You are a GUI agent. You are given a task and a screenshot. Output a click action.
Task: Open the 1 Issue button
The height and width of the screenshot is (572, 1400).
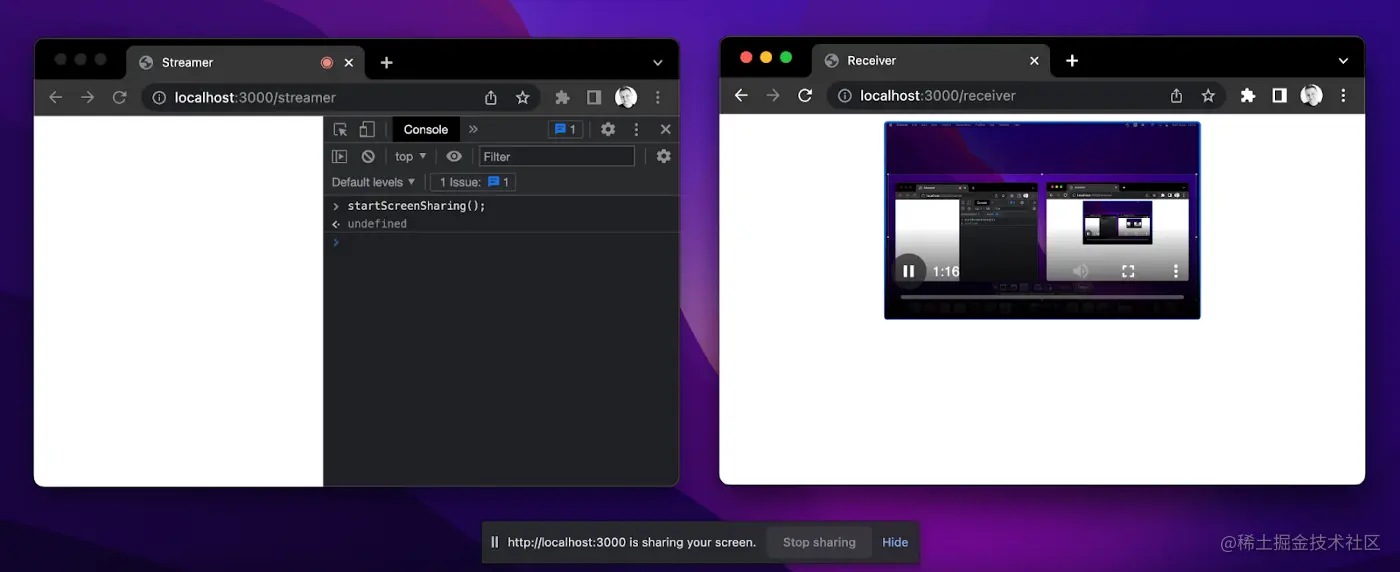tap(473, 182)
